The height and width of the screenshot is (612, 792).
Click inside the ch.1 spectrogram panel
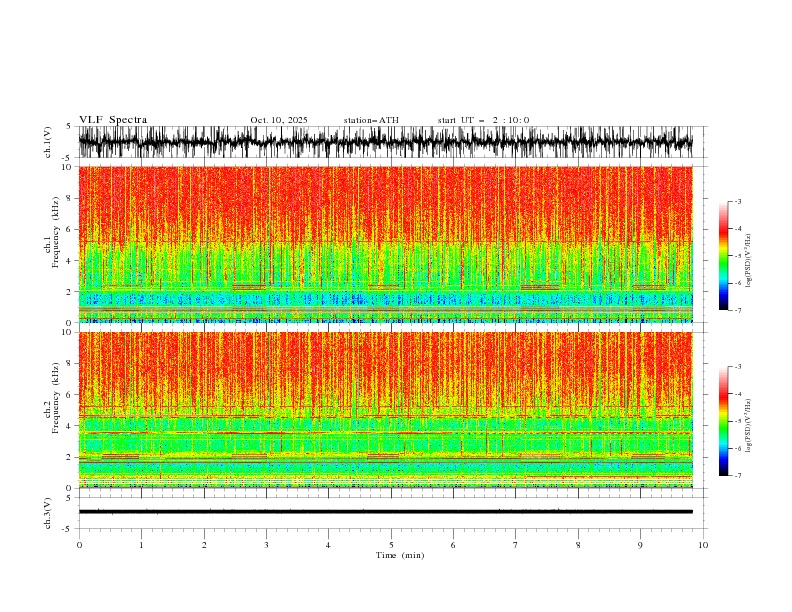tap(385, 244)
